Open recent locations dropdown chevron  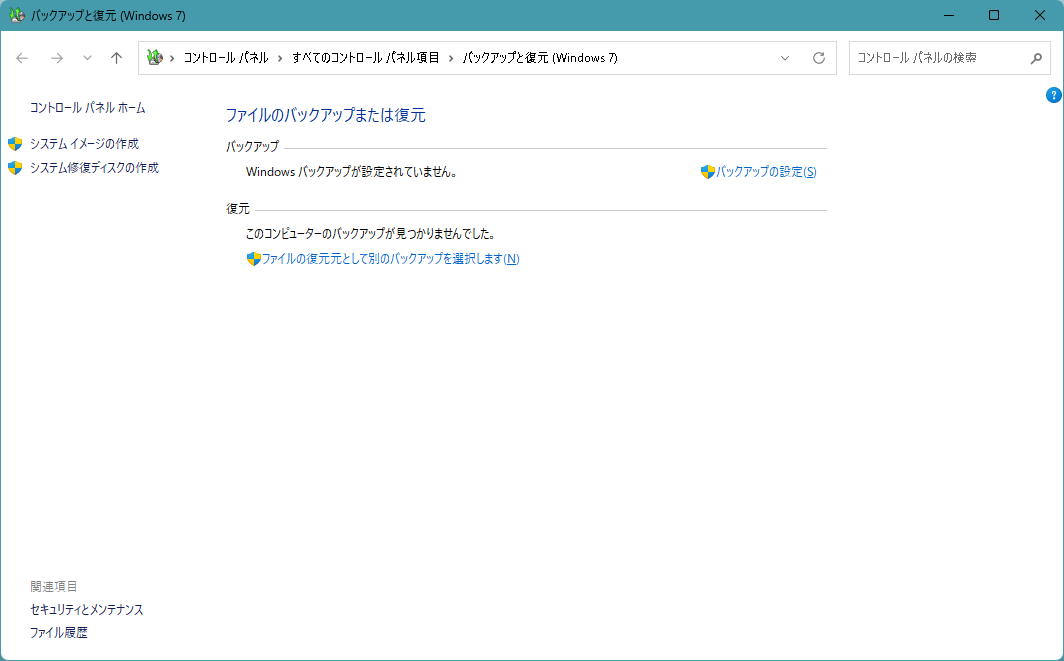click(87, 58)
